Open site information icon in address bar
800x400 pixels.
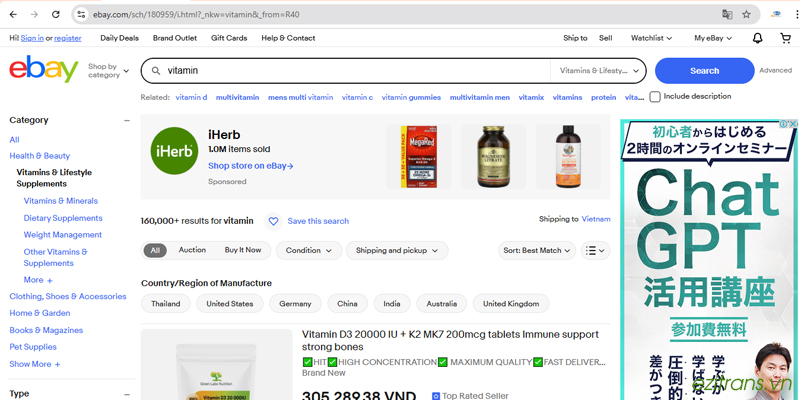tap(81, 14)
